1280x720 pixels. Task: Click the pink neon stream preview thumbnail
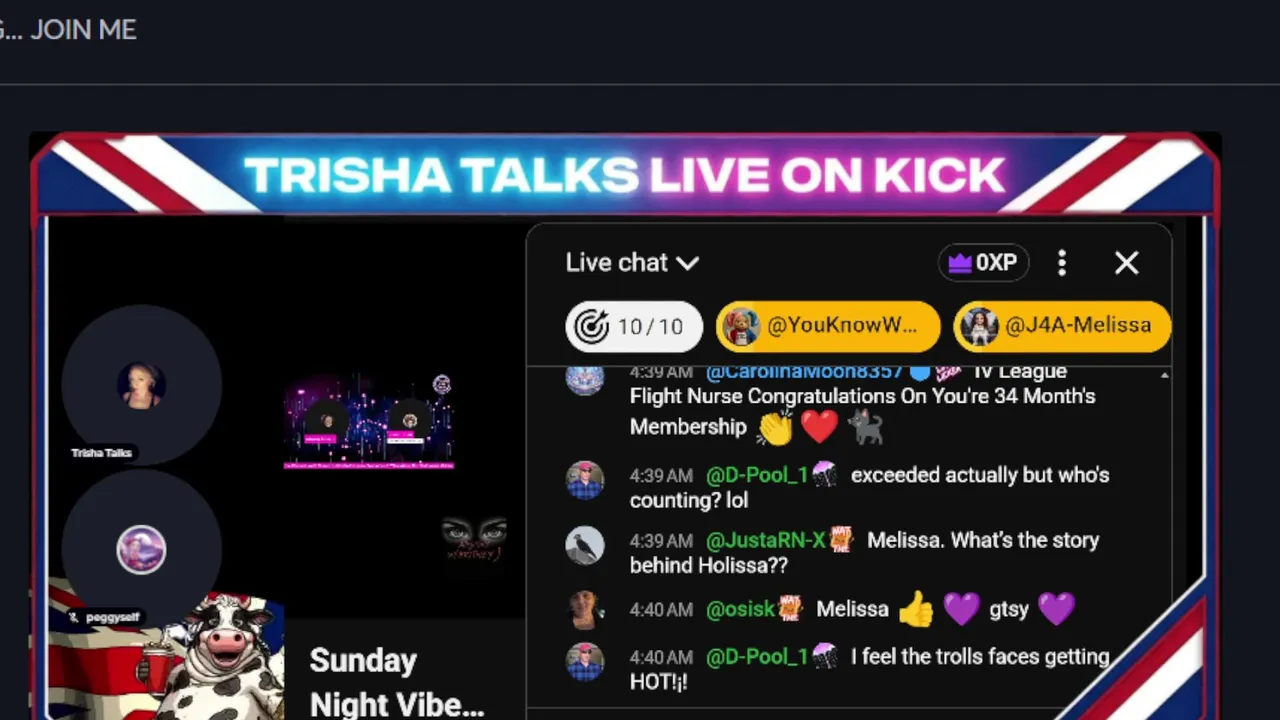[x=369, y=421]
